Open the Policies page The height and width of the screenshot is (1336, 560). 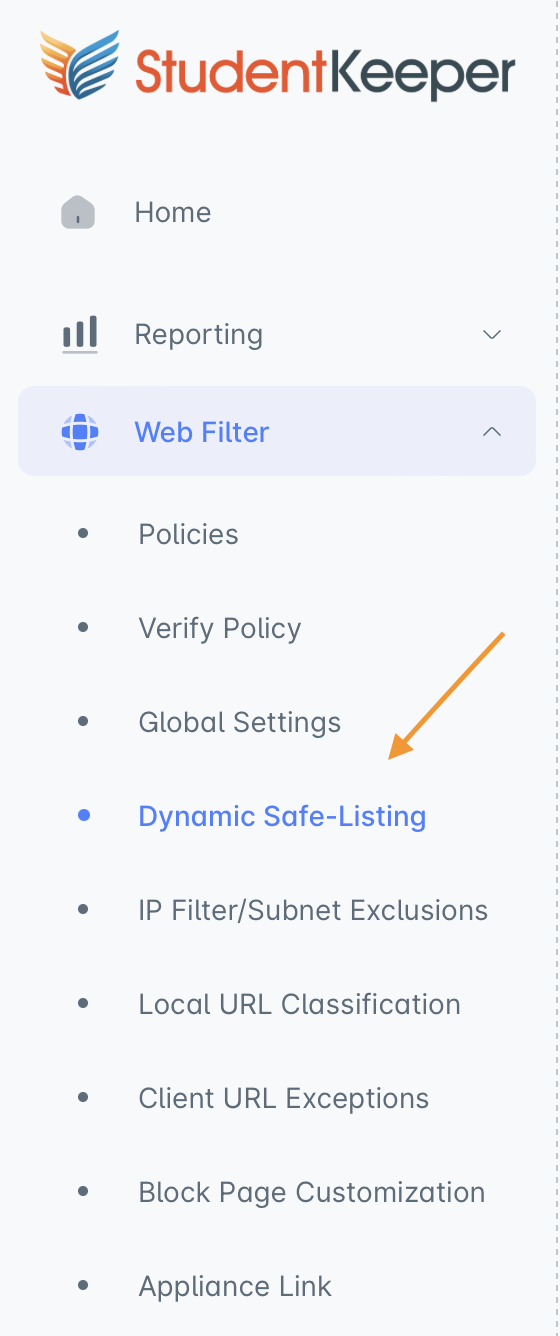(188, 534)
